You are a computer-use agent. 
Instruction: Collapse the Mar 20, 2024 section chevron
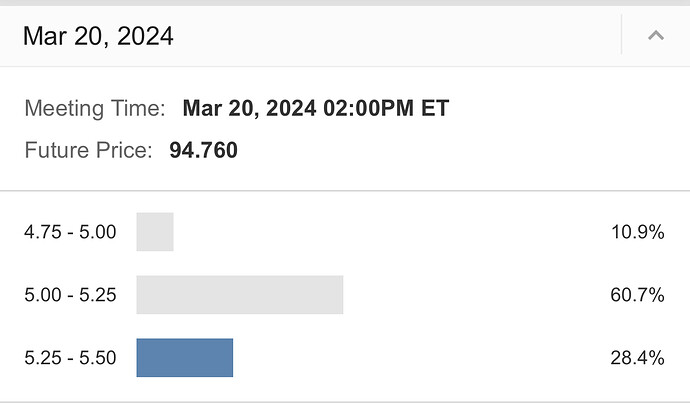pyautogui.click(x=656, y=36)
